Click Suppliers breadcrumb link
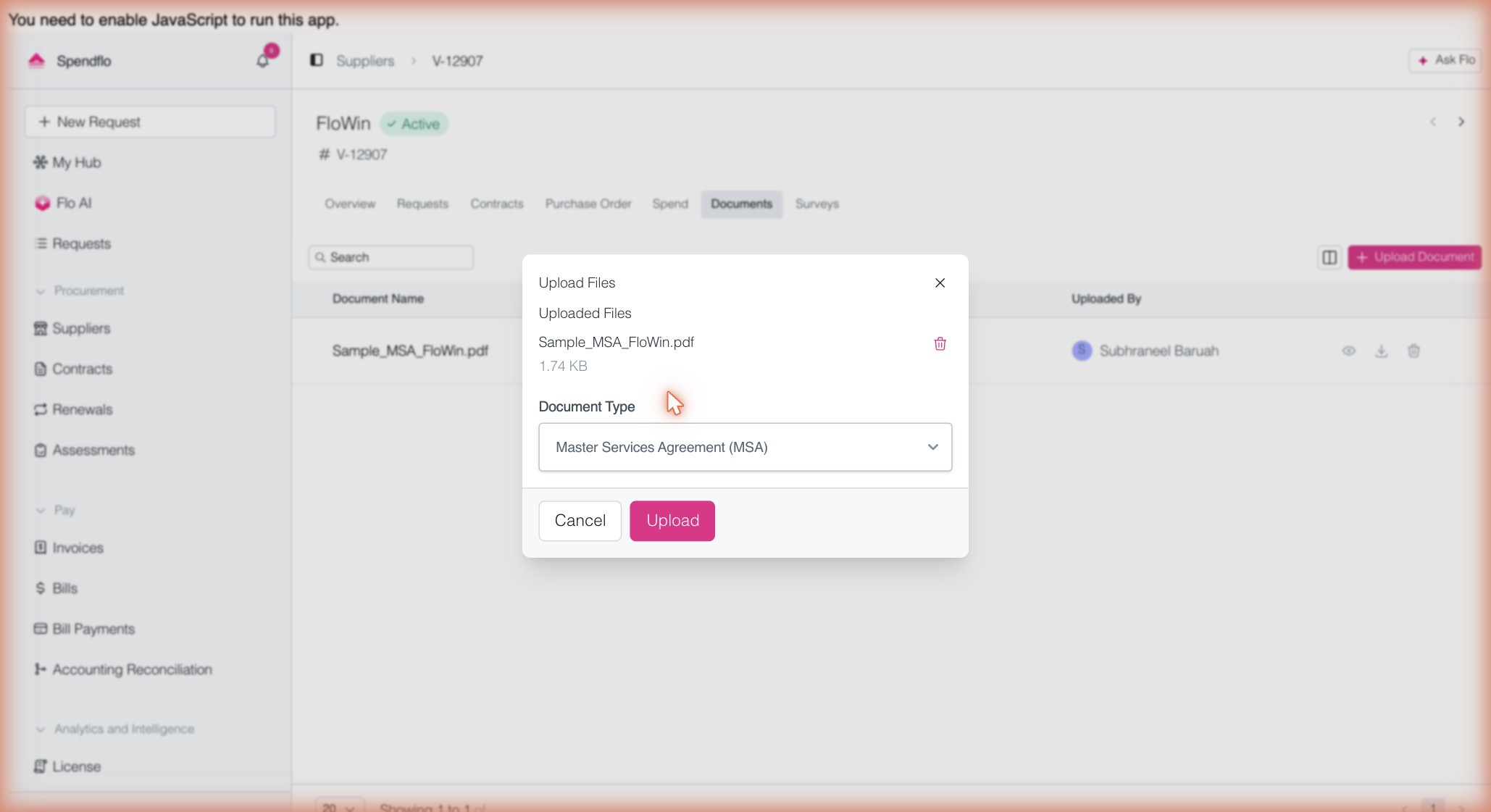Viewport: 1491px width, 812px height. click(x=365, y=61)
